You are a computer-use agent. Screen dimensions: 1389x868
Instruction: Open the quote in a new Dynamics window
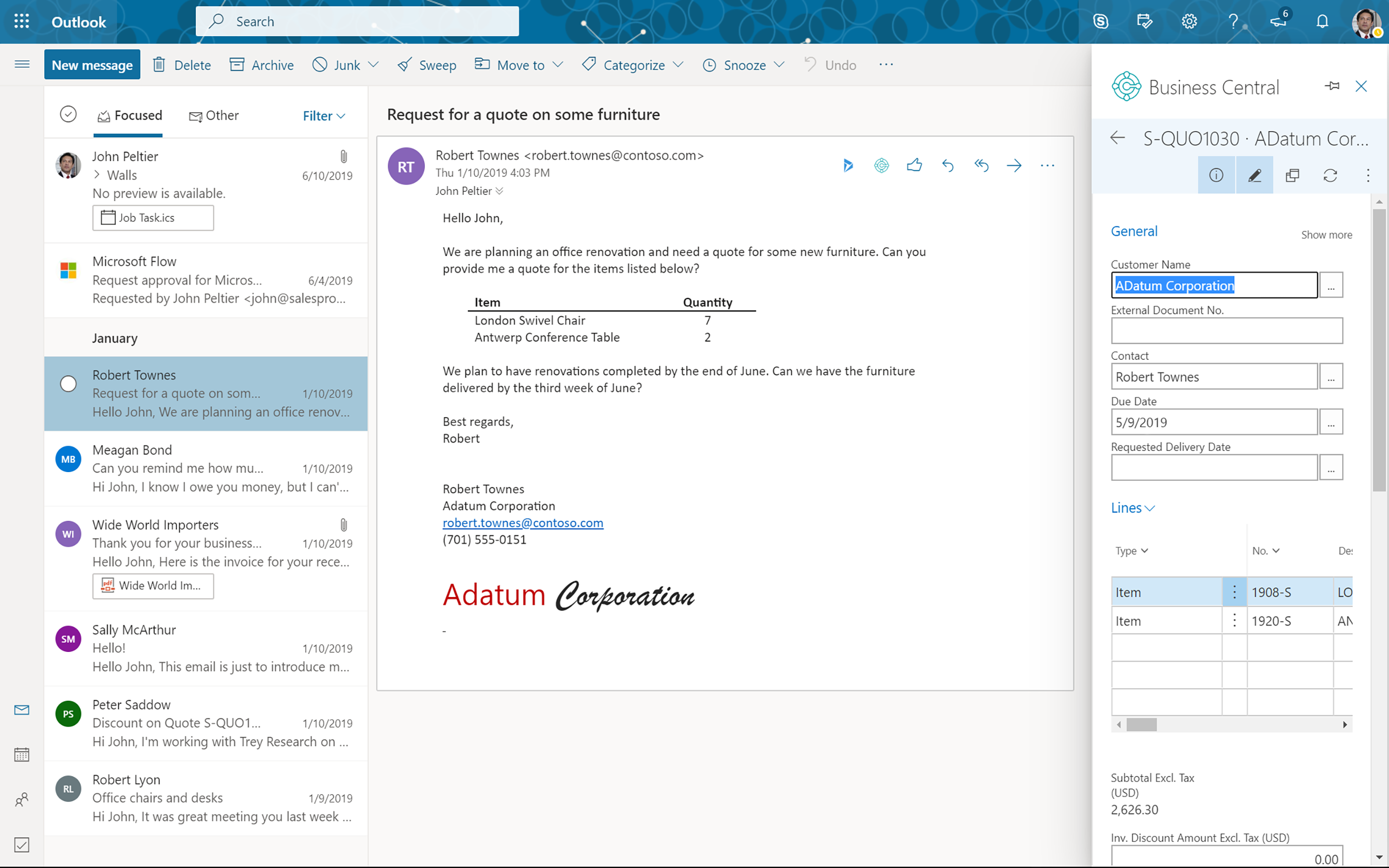click(1293, 175)
